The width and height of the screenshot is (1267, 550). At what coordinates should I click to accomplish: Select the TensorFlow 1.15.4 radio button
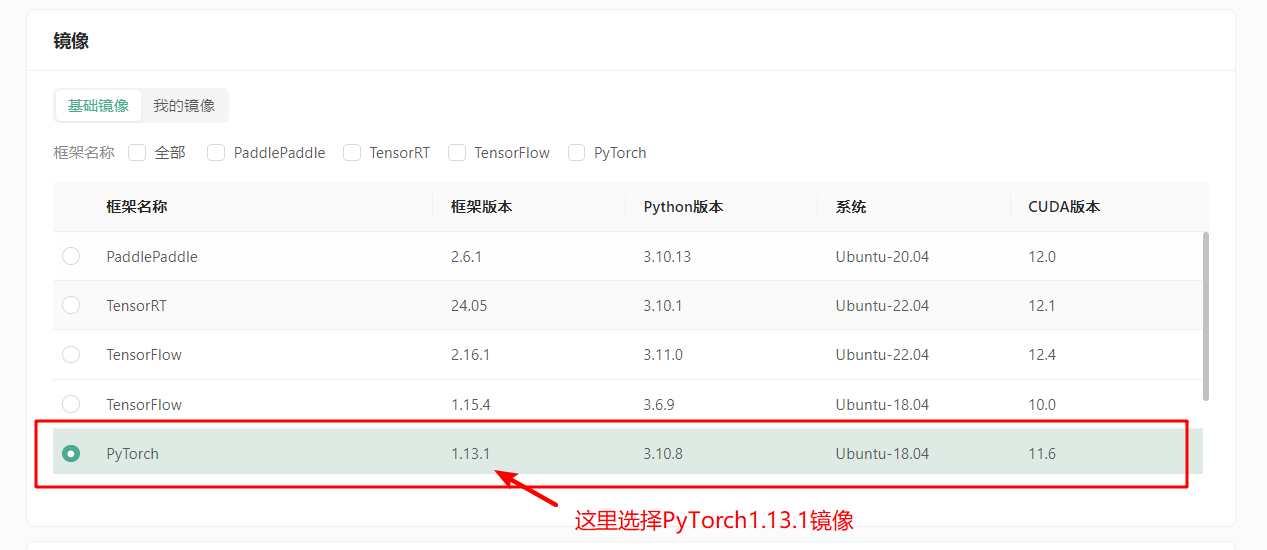pyautogui.click(x=71, y=404)
